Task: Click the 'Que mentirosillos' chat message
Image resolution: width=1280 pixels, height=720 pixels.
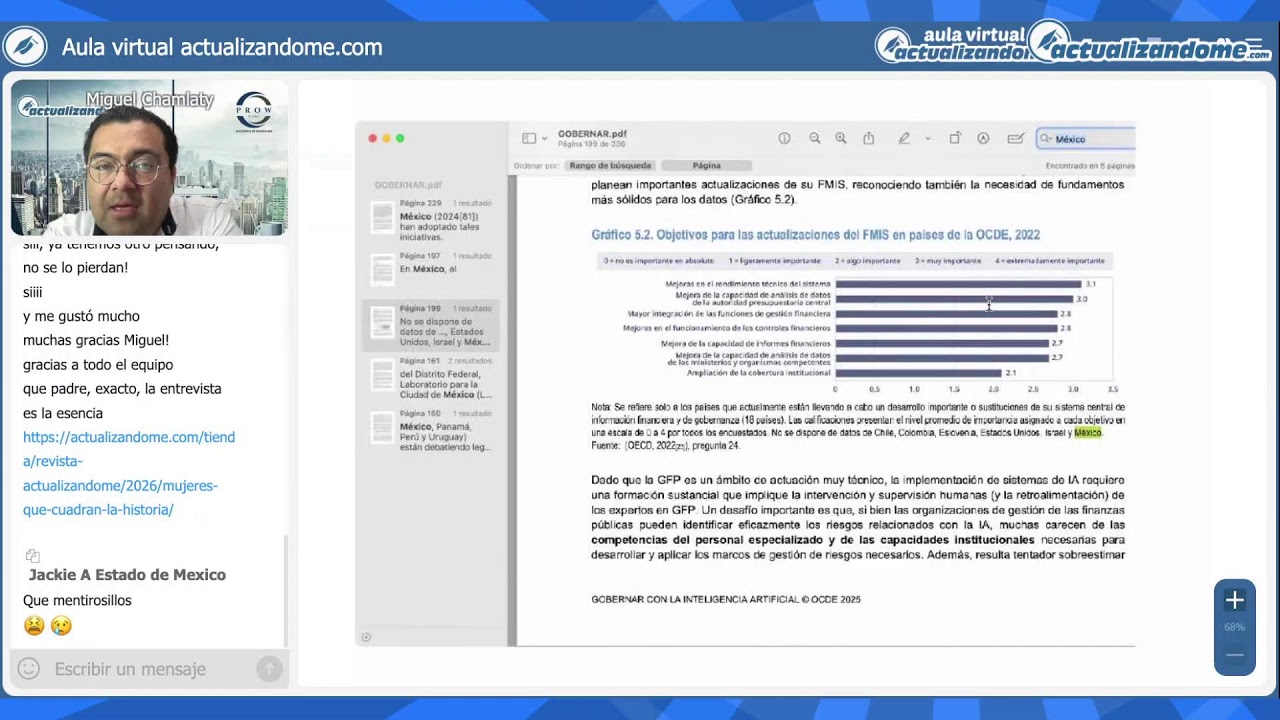Action: pos(77,601)
